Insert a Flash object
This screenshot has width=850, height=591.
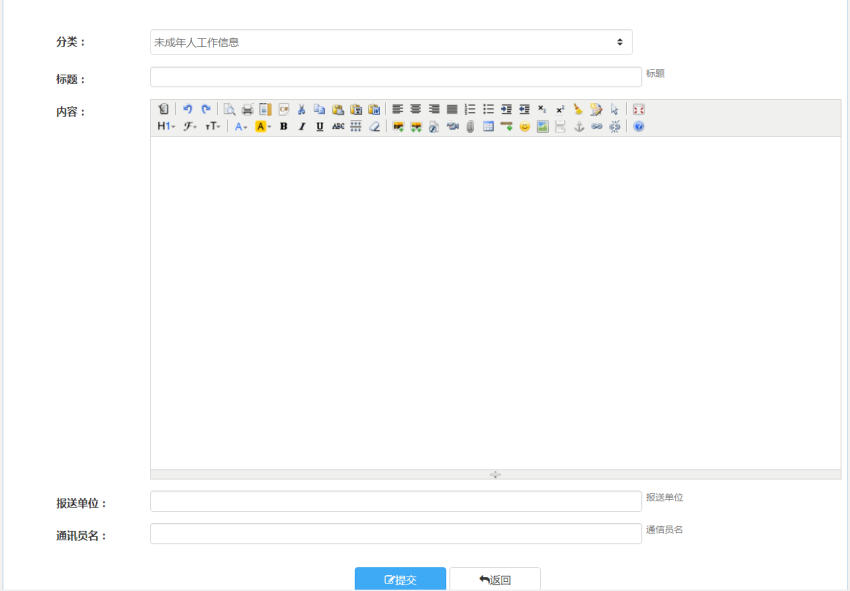tap(434, 126)
